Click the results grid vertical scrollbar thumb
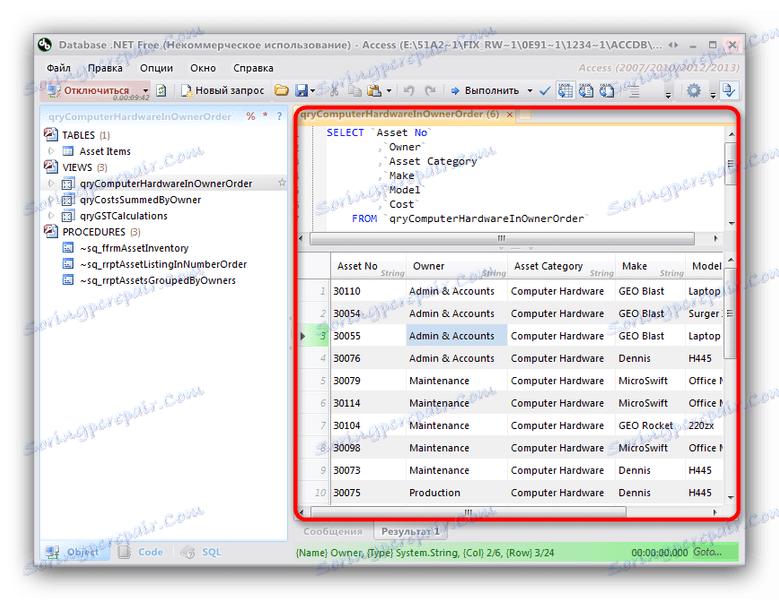Image resolution: width=779 pixels, height=600 pixels. (730, 313)
